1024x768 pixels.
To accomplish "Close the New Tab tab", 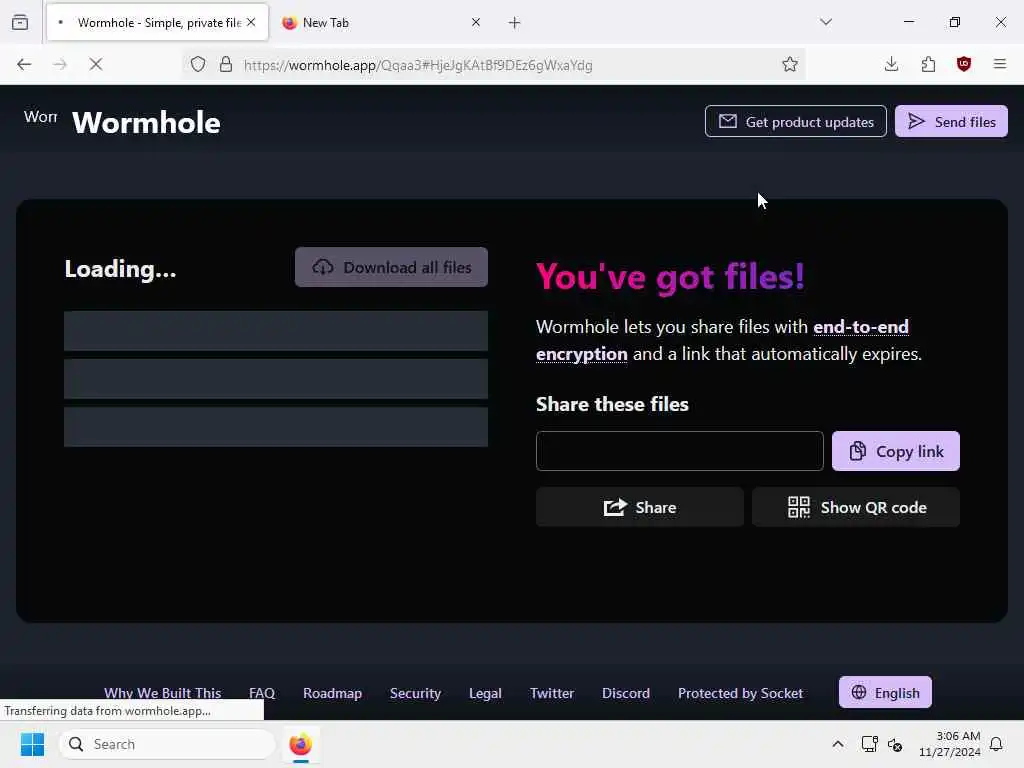I will click(475, 22).
